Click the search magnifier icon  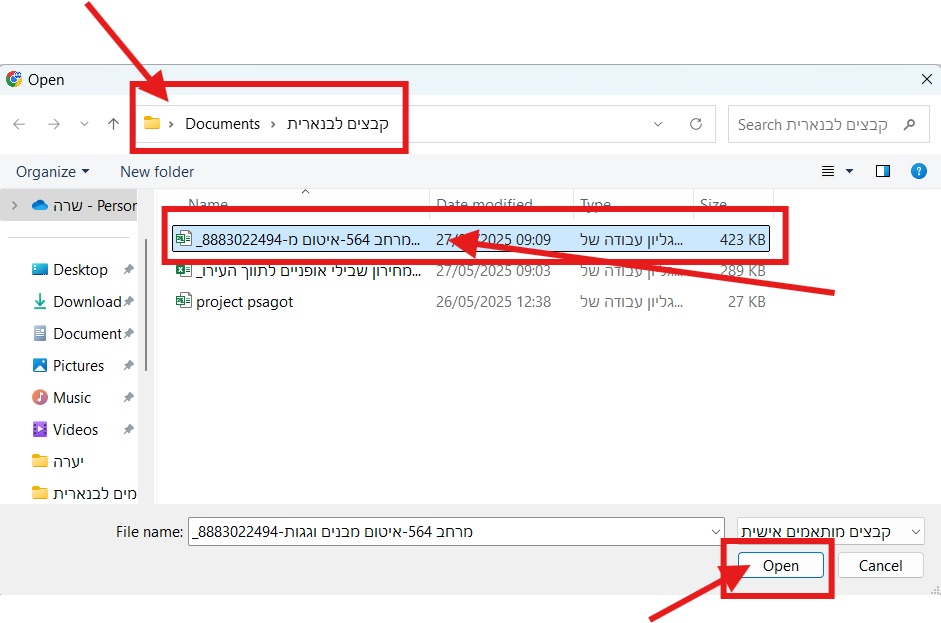tap(908, 125)
